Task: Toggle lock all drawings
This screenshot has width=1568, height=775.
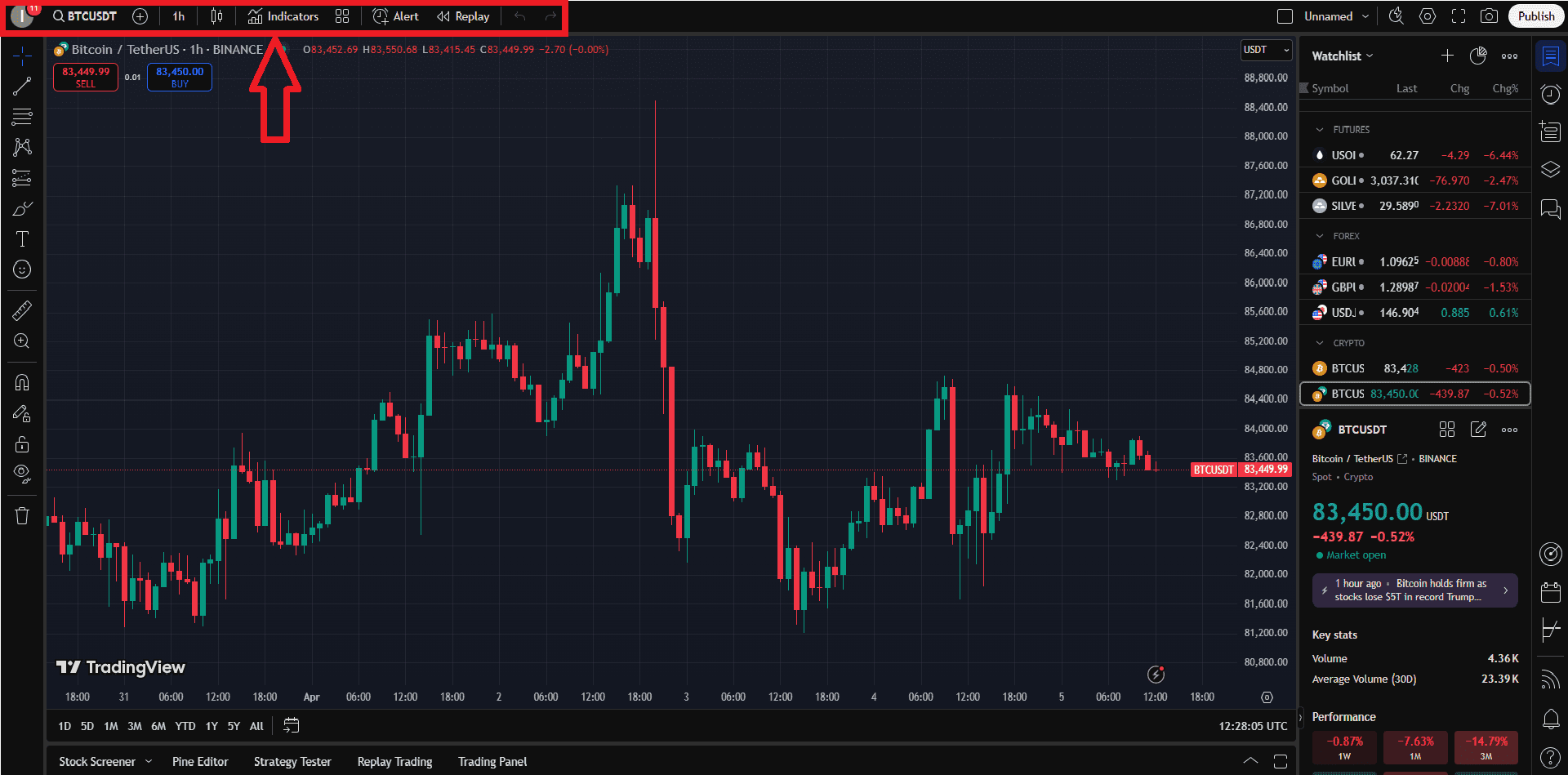Action: 22,444
